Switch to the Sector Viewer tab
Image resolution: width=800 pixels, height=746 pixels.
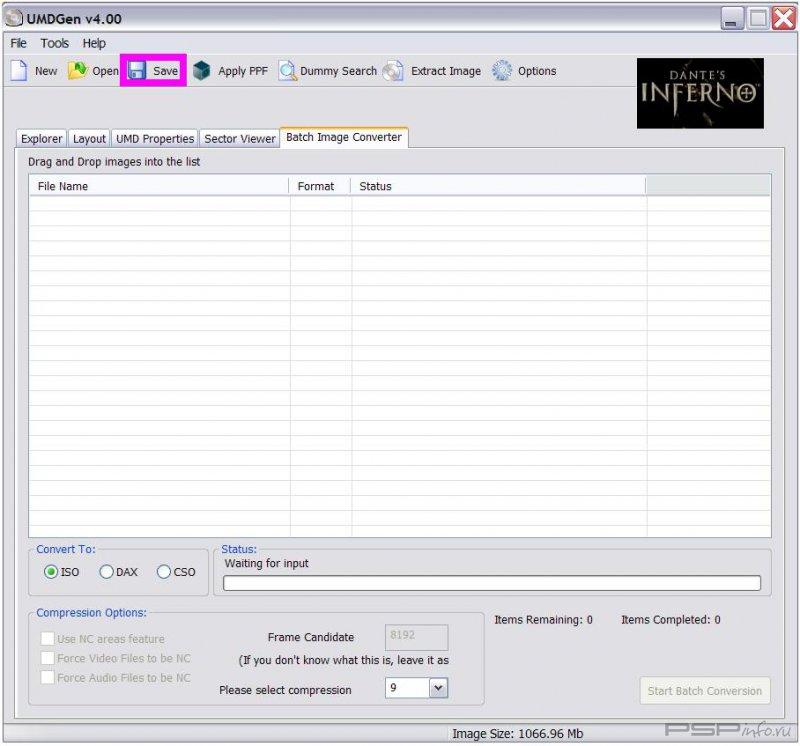point(239,139)
